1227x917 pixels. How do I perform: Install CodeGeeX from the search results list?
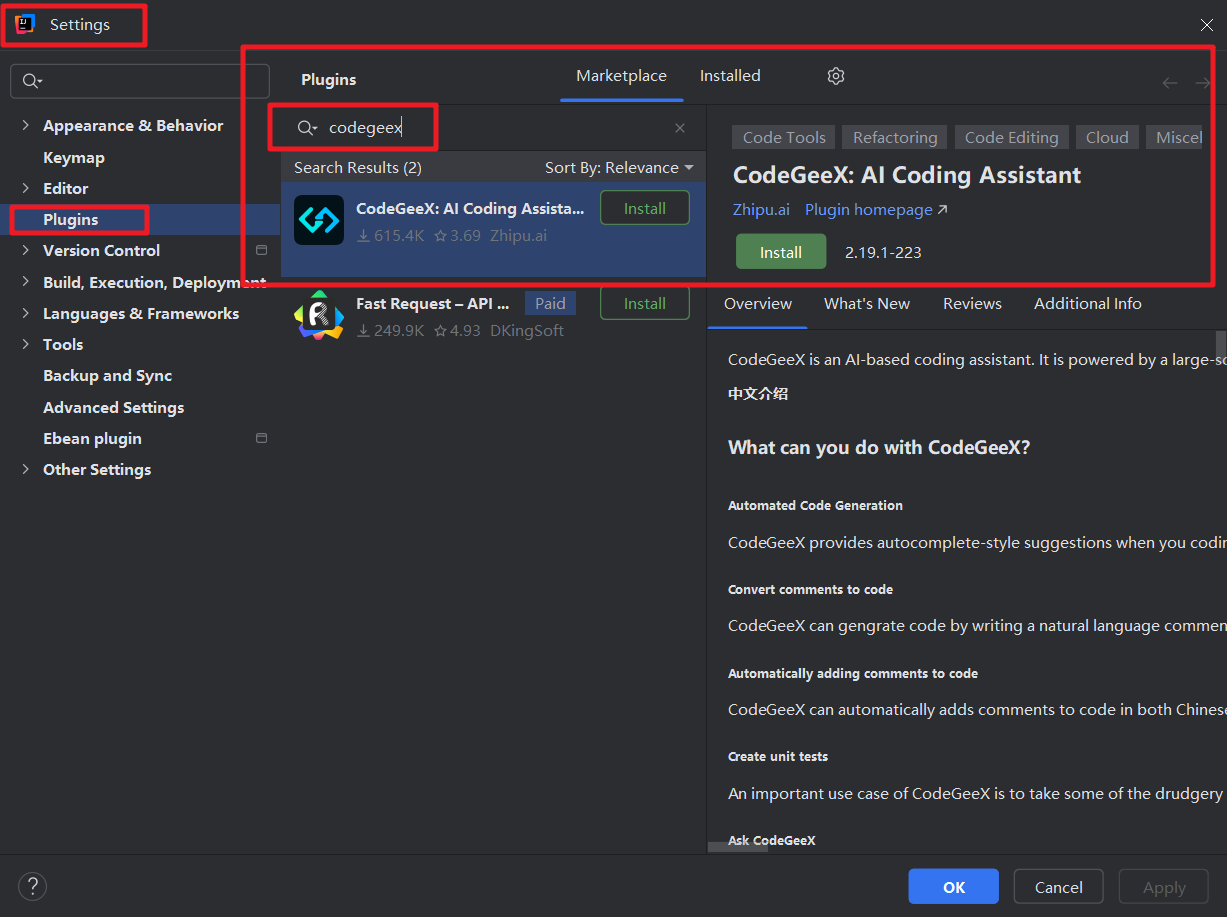644,208
